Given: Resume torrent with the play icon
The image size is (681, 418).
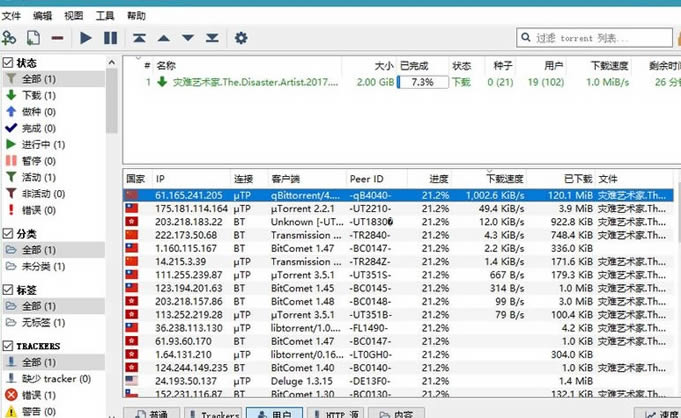Looking at the screenshot, I should 86,38.
